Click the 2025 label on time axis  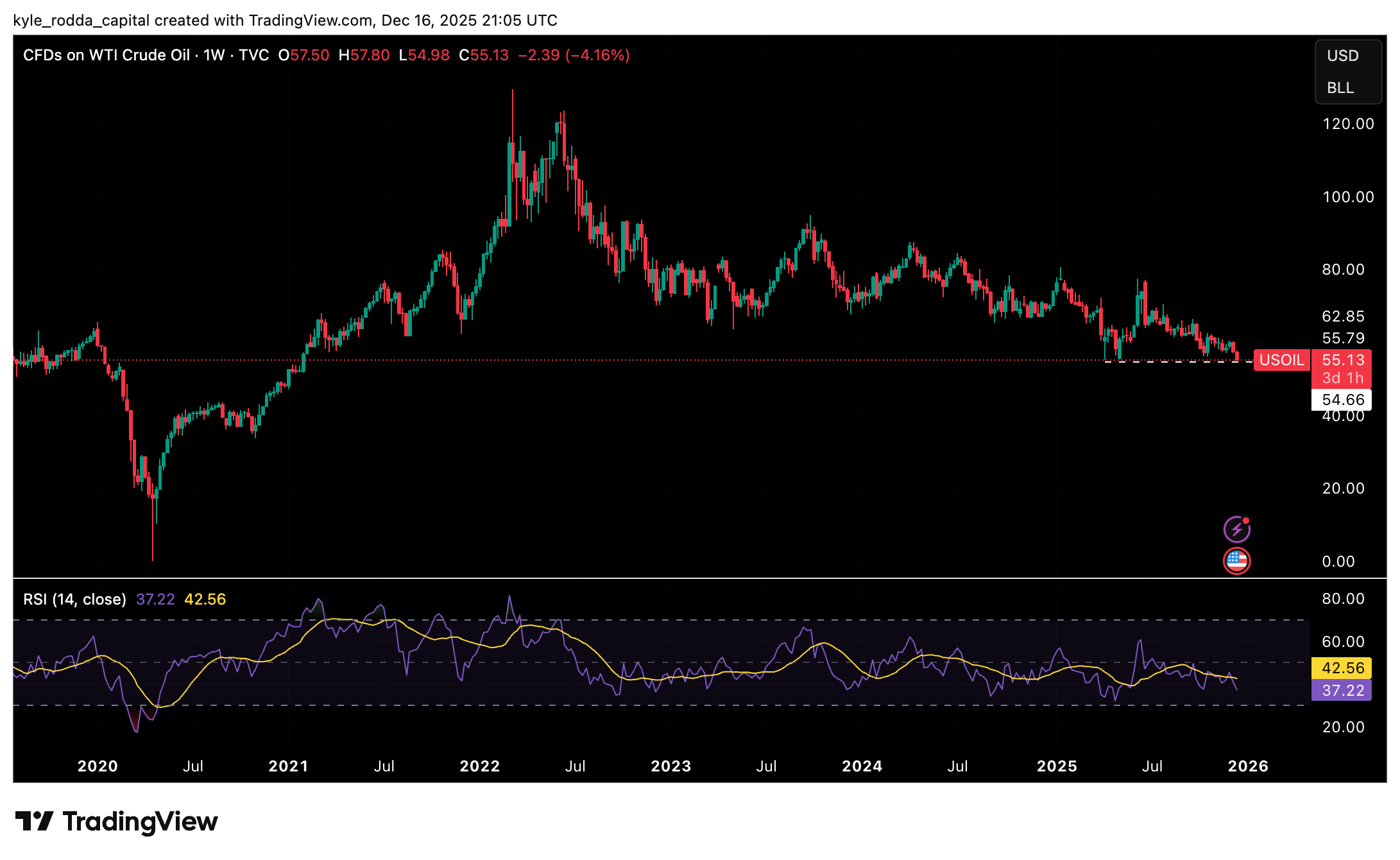click(1057, 766)
